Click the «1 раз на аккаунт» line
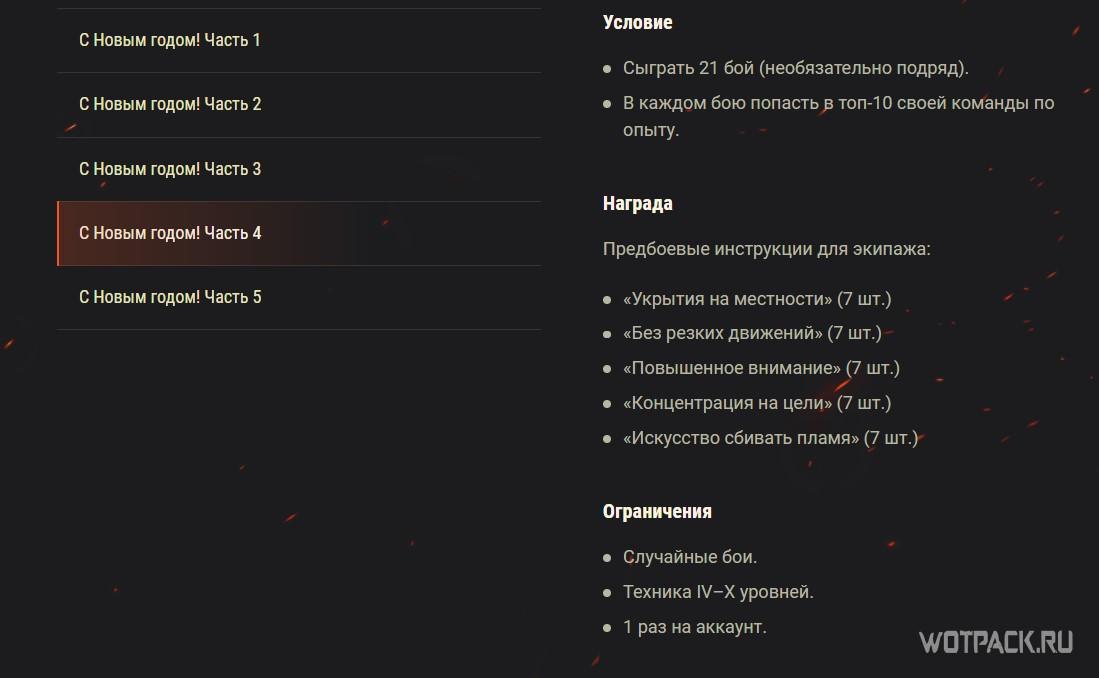 coord(694,627)
